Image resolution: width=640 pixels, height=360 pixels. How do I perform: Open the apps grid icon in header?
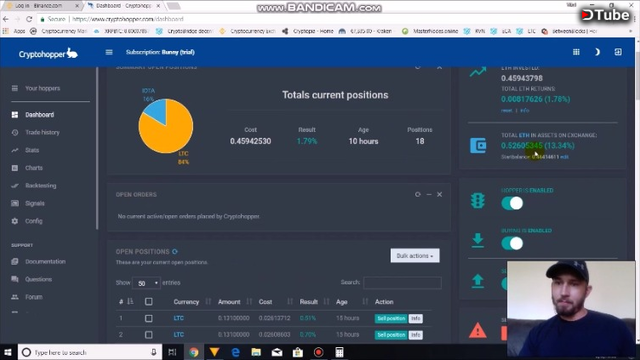pos(576,52)
